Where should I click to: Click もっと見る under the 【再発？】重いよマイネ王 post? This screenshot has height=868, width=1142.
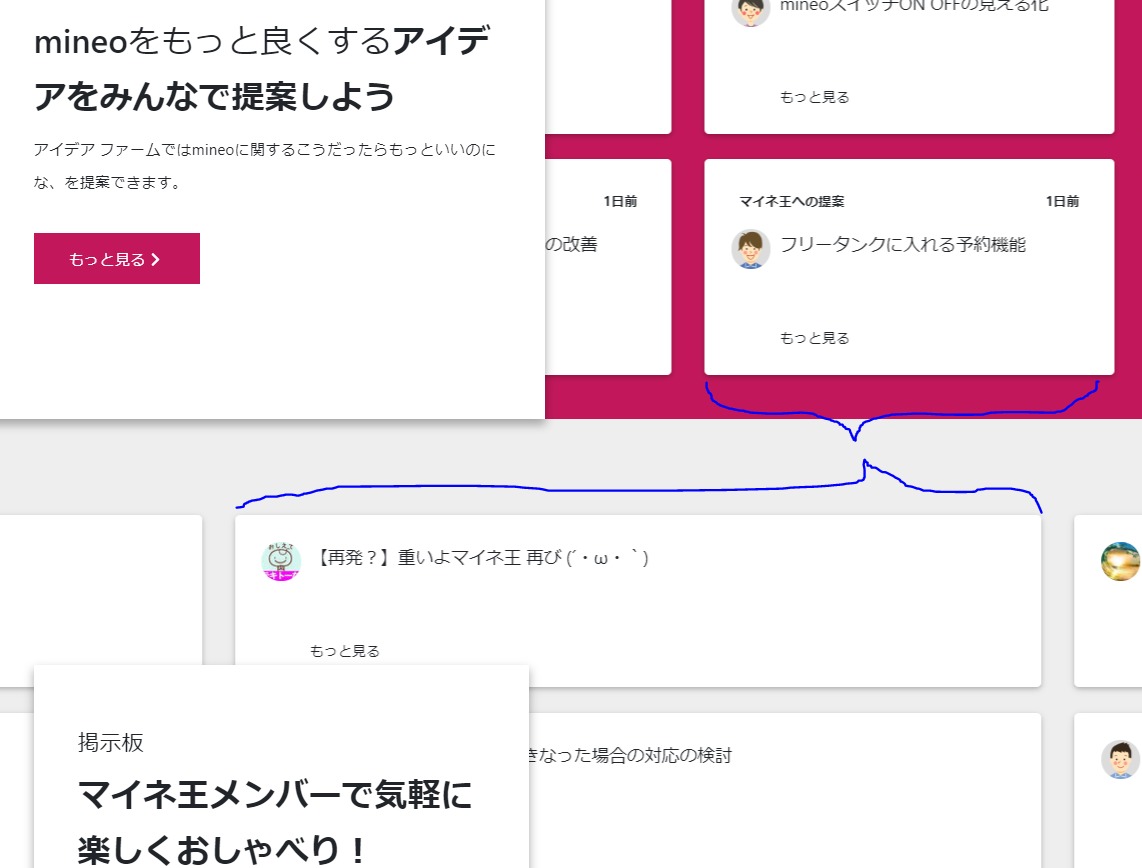344,651
